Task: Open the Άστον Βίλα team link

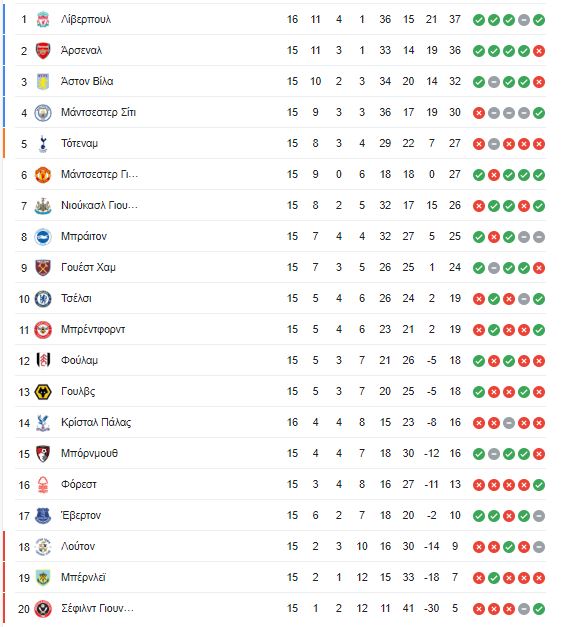Action: (x=87, y=82)
